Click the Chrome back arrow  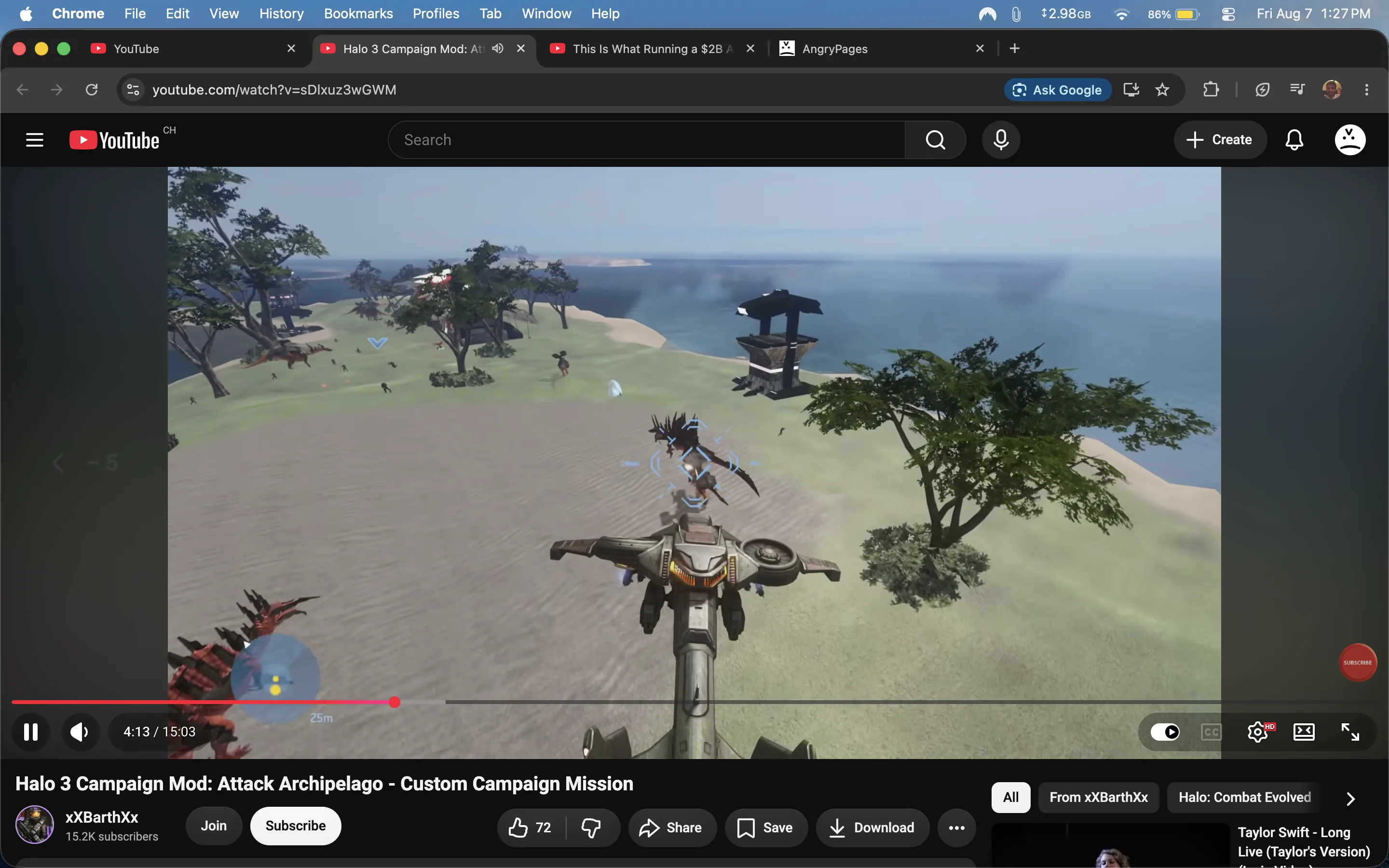[22, 90]
